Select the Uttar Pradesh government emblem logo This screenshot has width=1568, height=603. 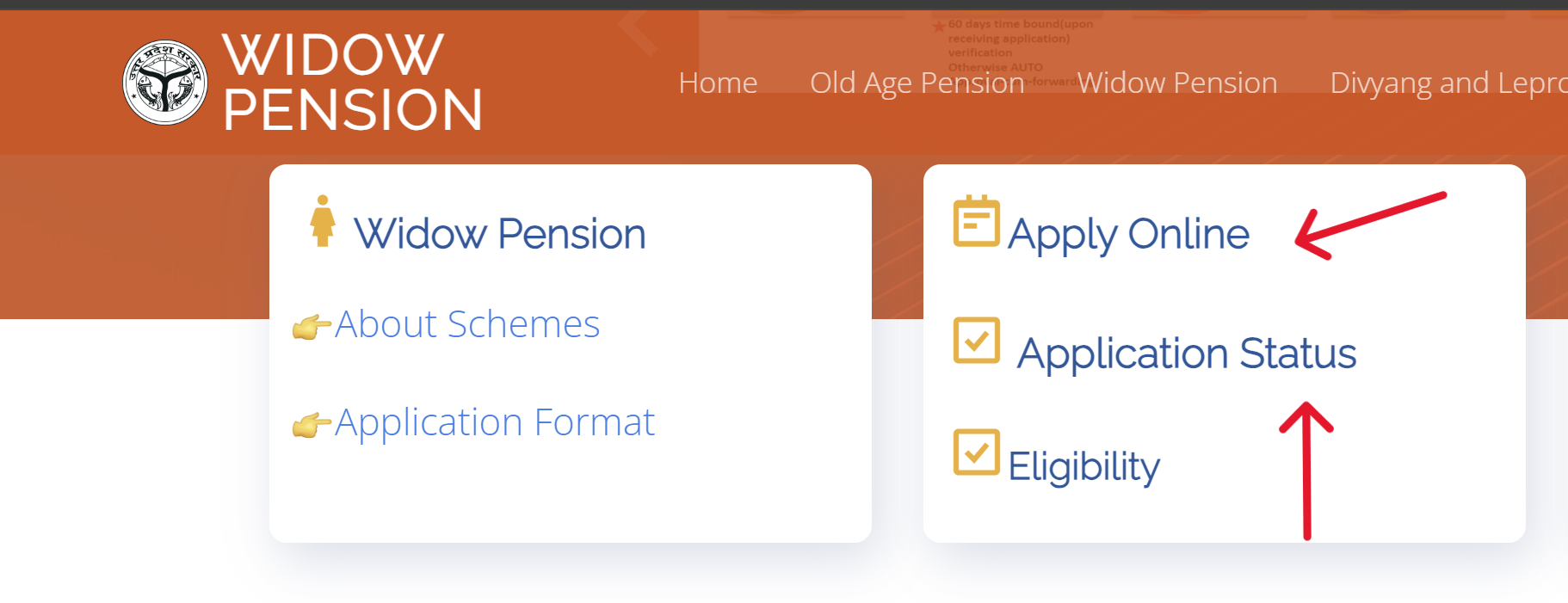(x=165, y=81)
